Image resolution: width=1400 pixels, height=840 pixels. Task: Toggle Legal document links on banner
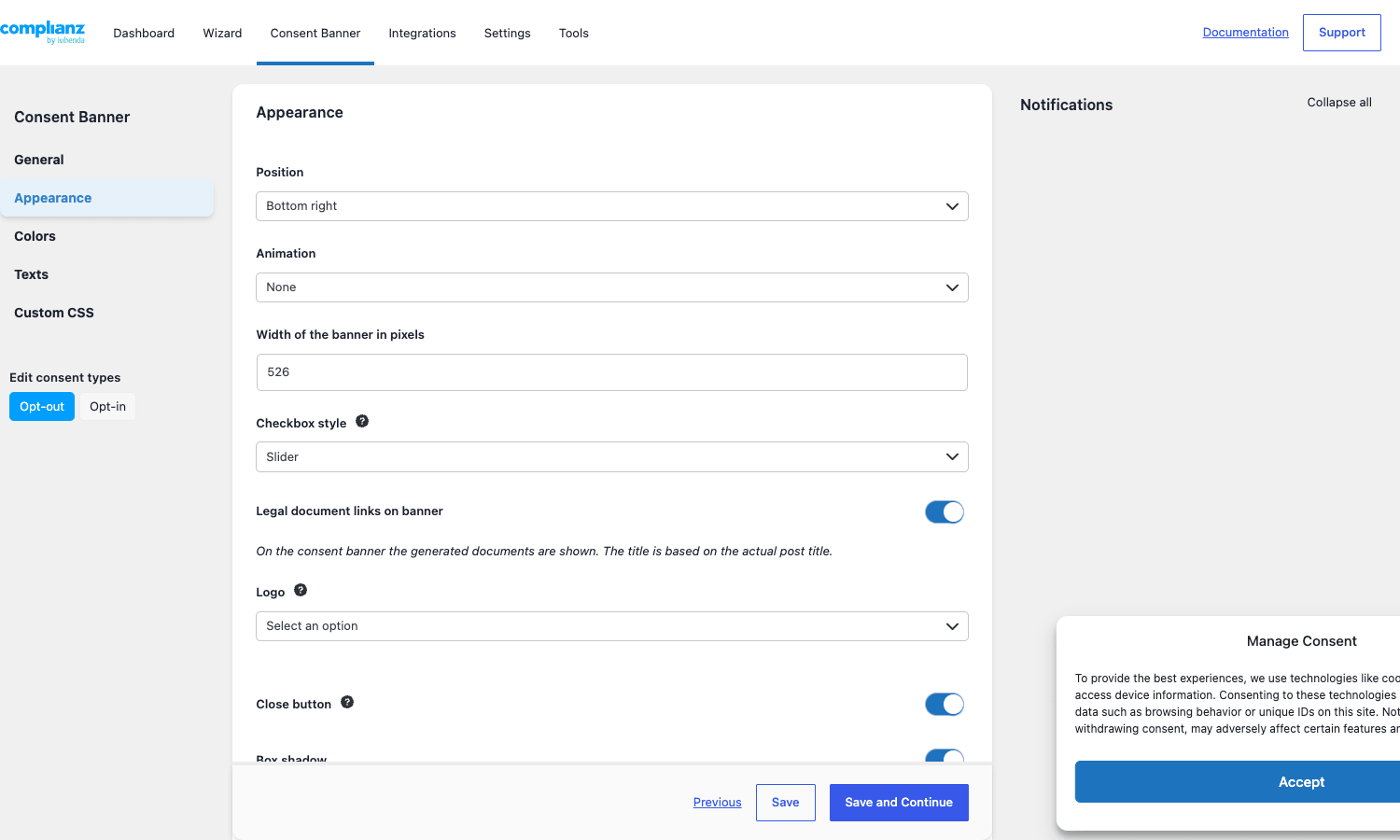coord(945,511)
